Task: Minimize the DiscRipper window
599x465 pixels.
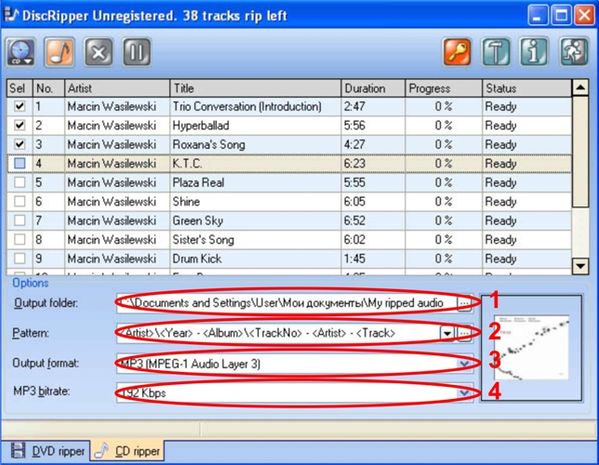Action: point(537,15)
